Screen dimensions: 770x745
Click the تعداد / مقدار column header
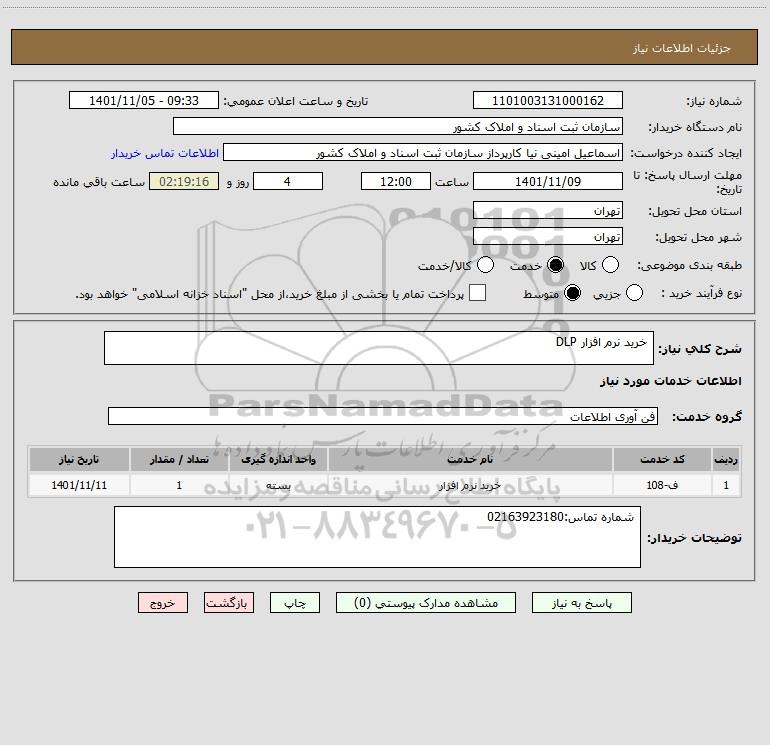pos(179,459)
